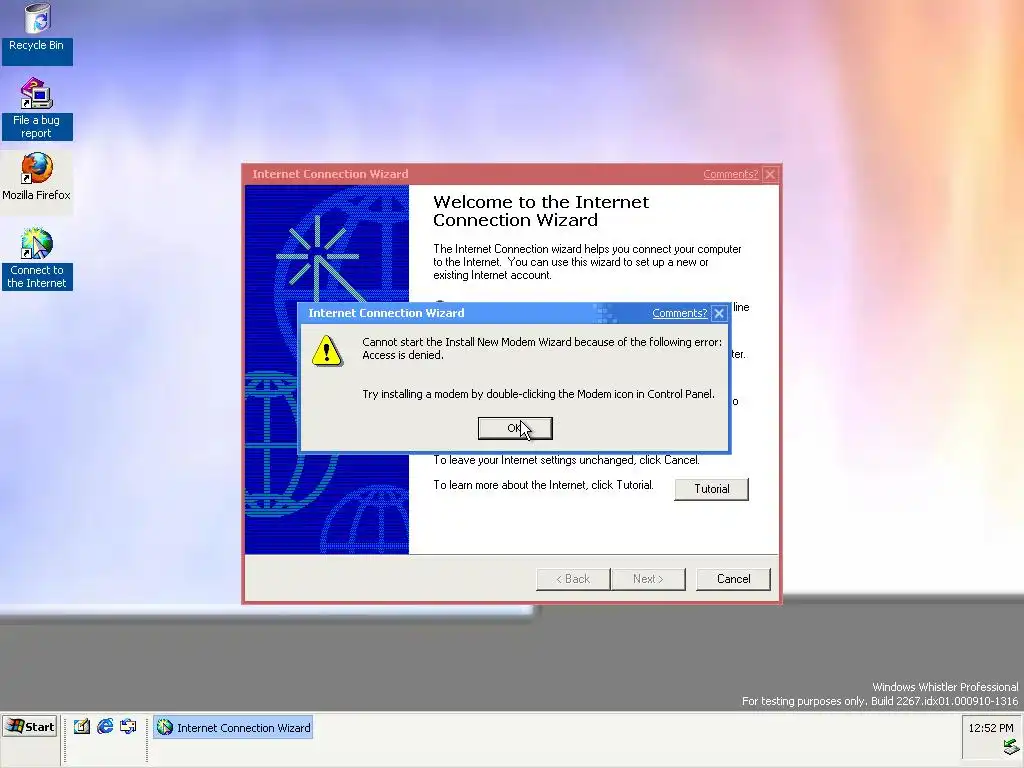Click the yellow warning icon in the dialog
The image size is (1024, 768).
[327, 351]
